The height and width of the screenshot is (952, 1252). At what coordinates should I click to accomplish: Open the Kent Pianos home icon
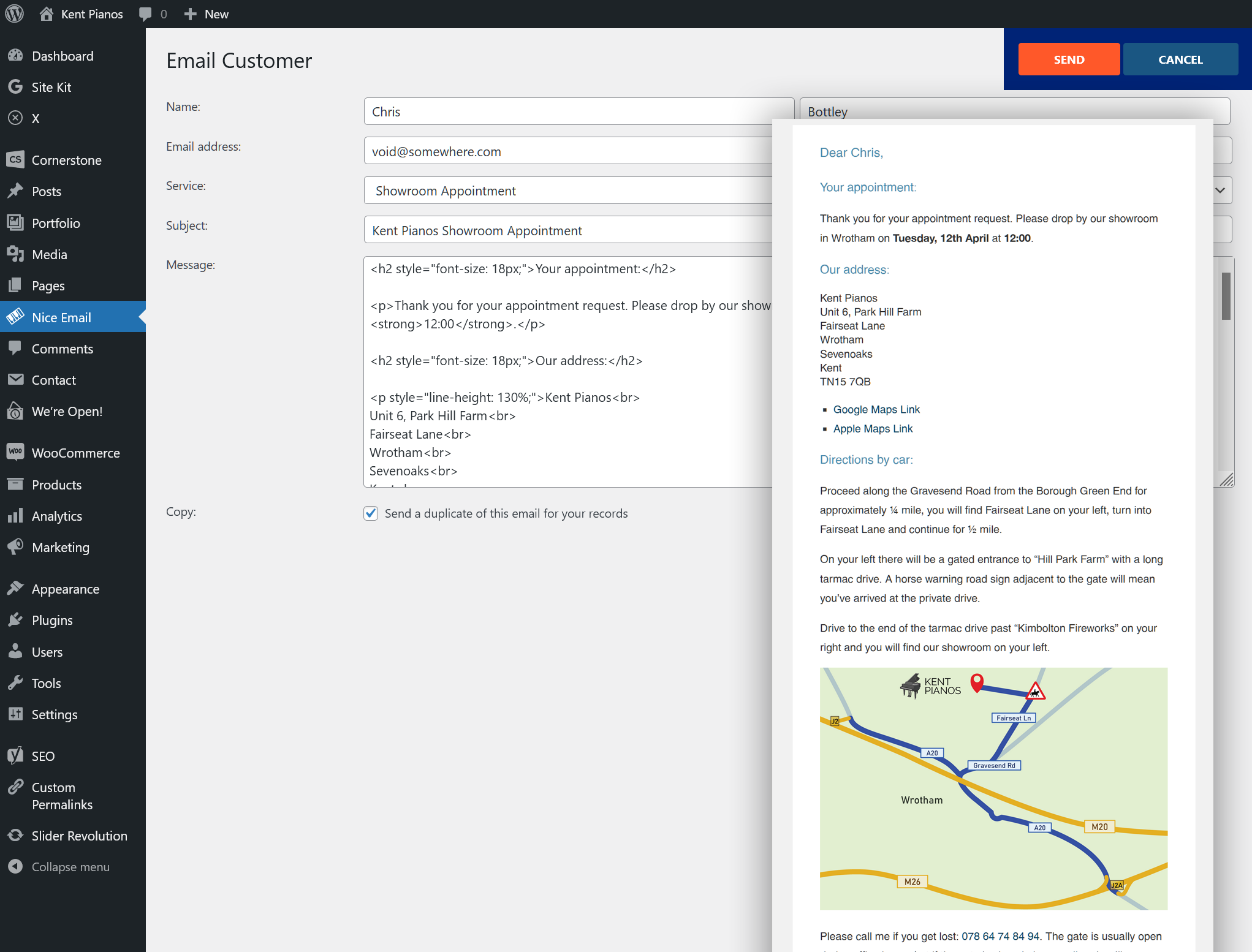47,13
